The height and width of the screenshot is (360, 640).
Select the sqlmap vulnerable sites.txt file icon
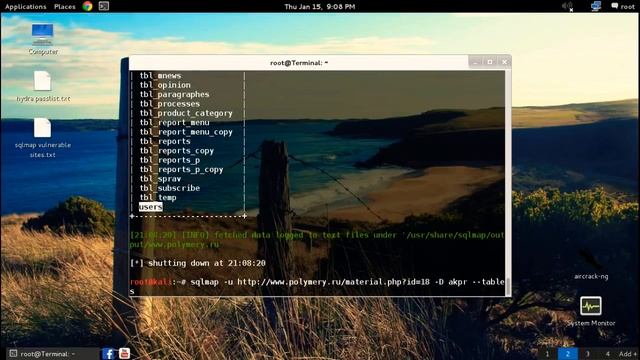[x=42, y=138]
